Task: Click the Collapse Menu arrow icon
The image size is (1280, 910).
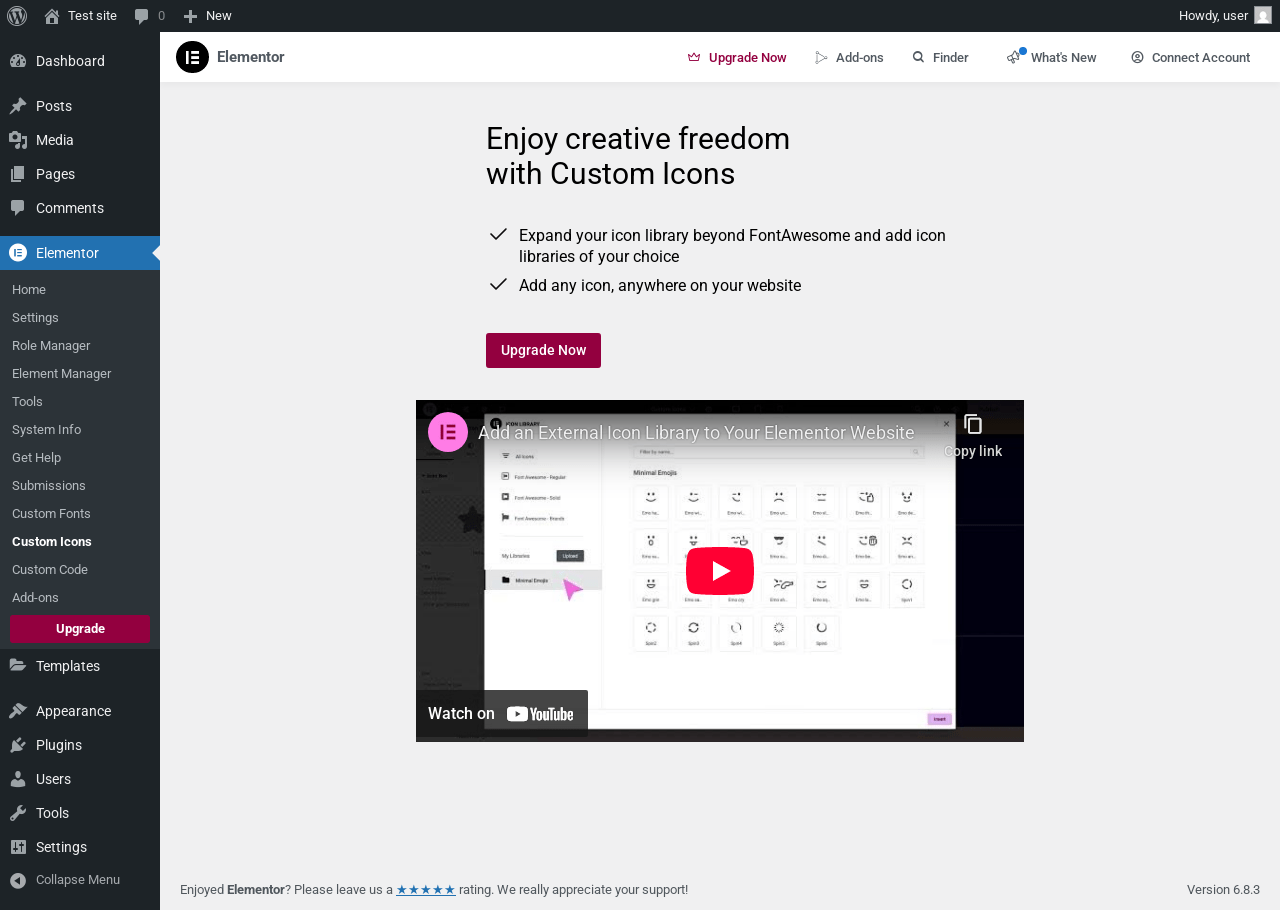Action: tap(18, 880)
